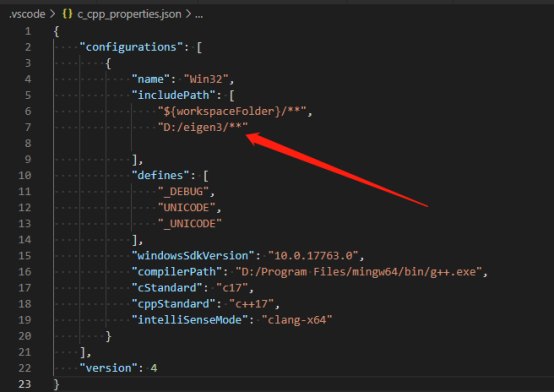Screen dimensions: 554x392
Task: Click line number 1 in the gutter
Action: coord(28,31)
